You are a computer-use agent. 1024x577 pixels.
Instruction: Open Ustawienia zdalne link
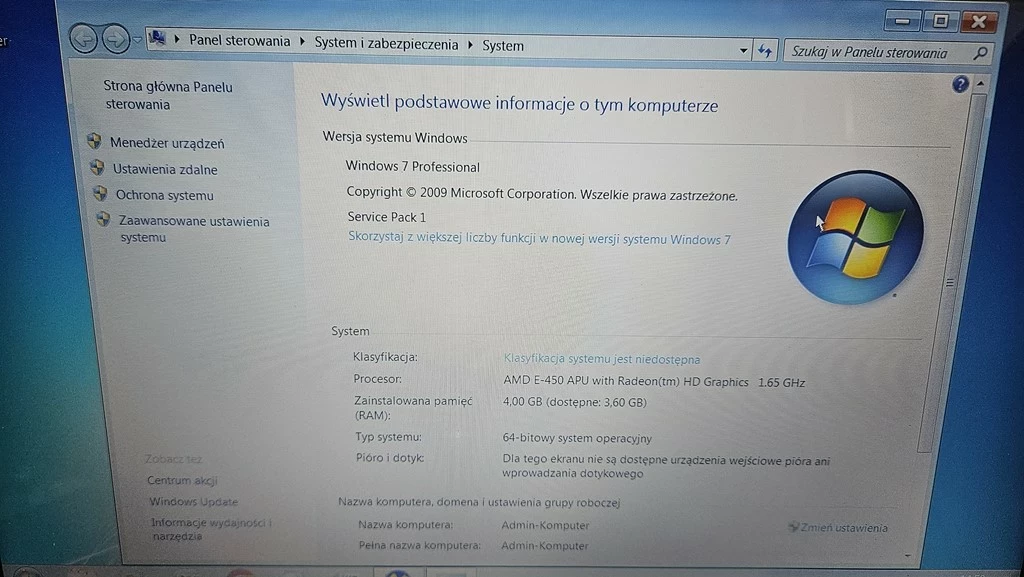pyautogui.click(x=165, y=169)
